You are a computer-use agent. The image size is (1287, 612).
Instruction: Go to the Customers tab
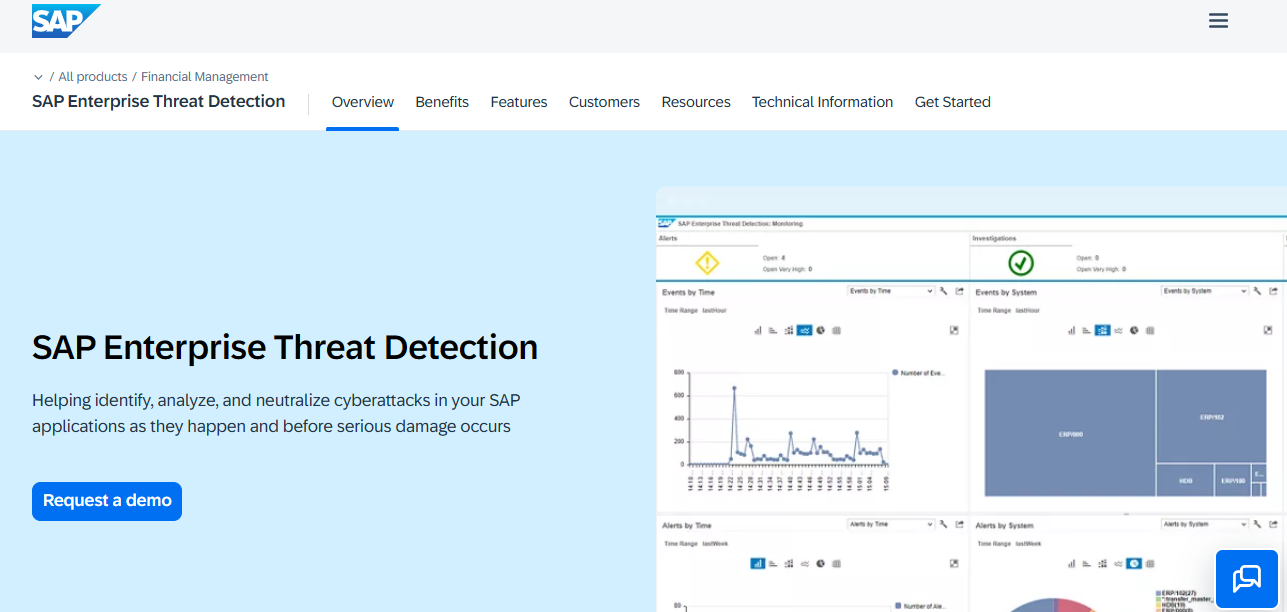[x=604, y=102]
